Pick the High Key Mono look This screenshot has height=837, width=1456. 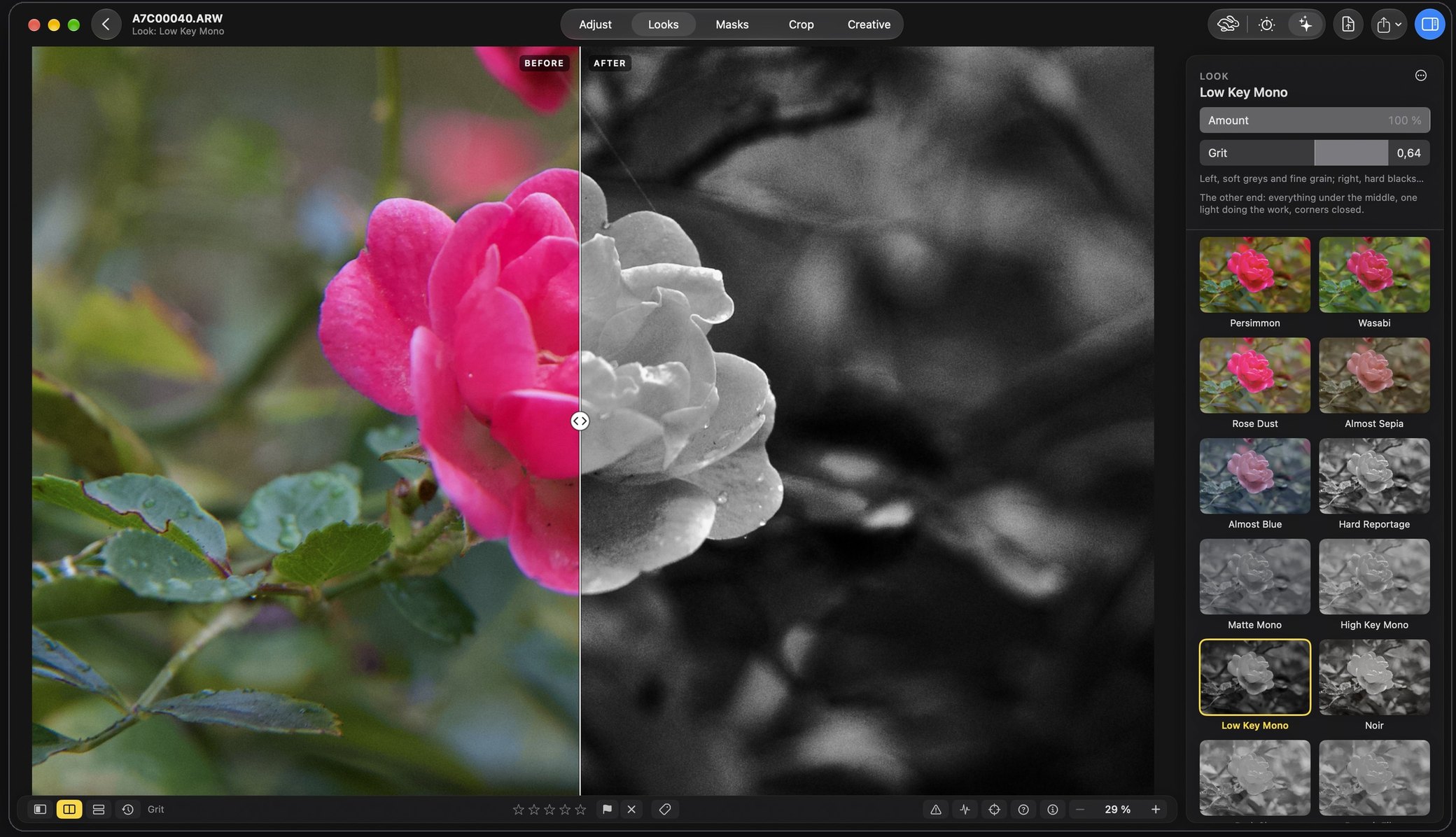click(x=1374, y=577)
